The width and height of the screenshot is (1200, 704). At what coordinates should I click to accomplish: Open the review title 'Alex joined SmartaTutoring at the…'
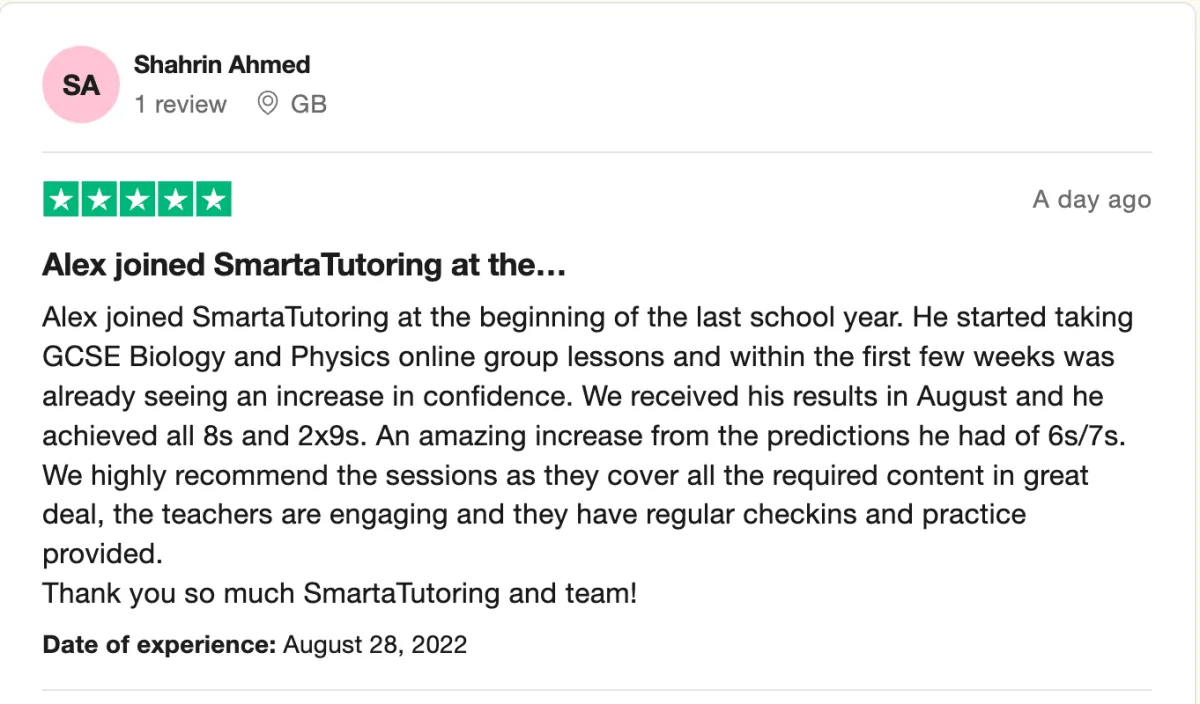coord(304,265)
